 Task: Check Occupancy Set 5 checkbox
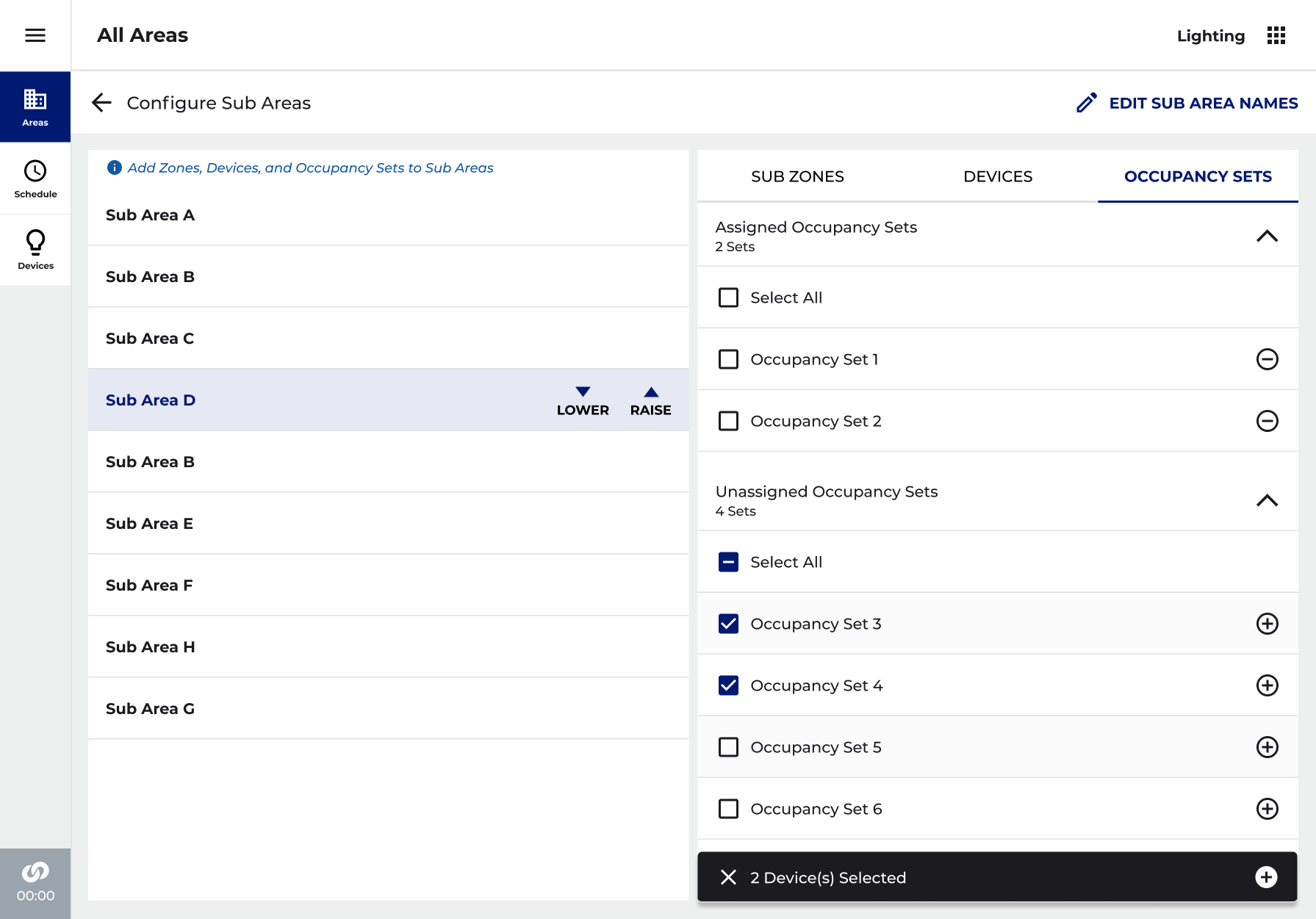coord(728,747)
